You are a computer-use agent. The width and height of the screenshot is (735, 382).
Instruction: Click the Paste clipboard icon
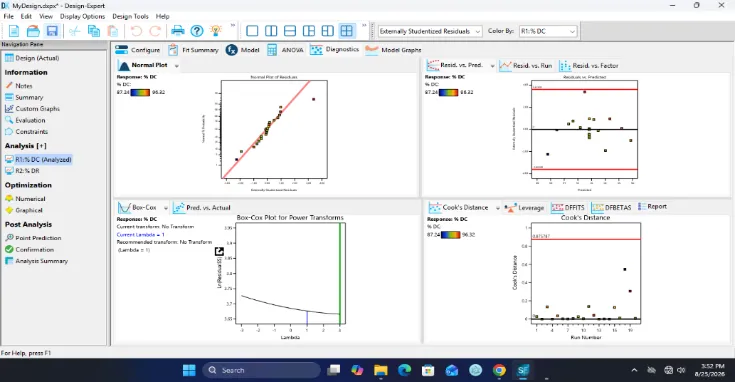tap(112, 31)
